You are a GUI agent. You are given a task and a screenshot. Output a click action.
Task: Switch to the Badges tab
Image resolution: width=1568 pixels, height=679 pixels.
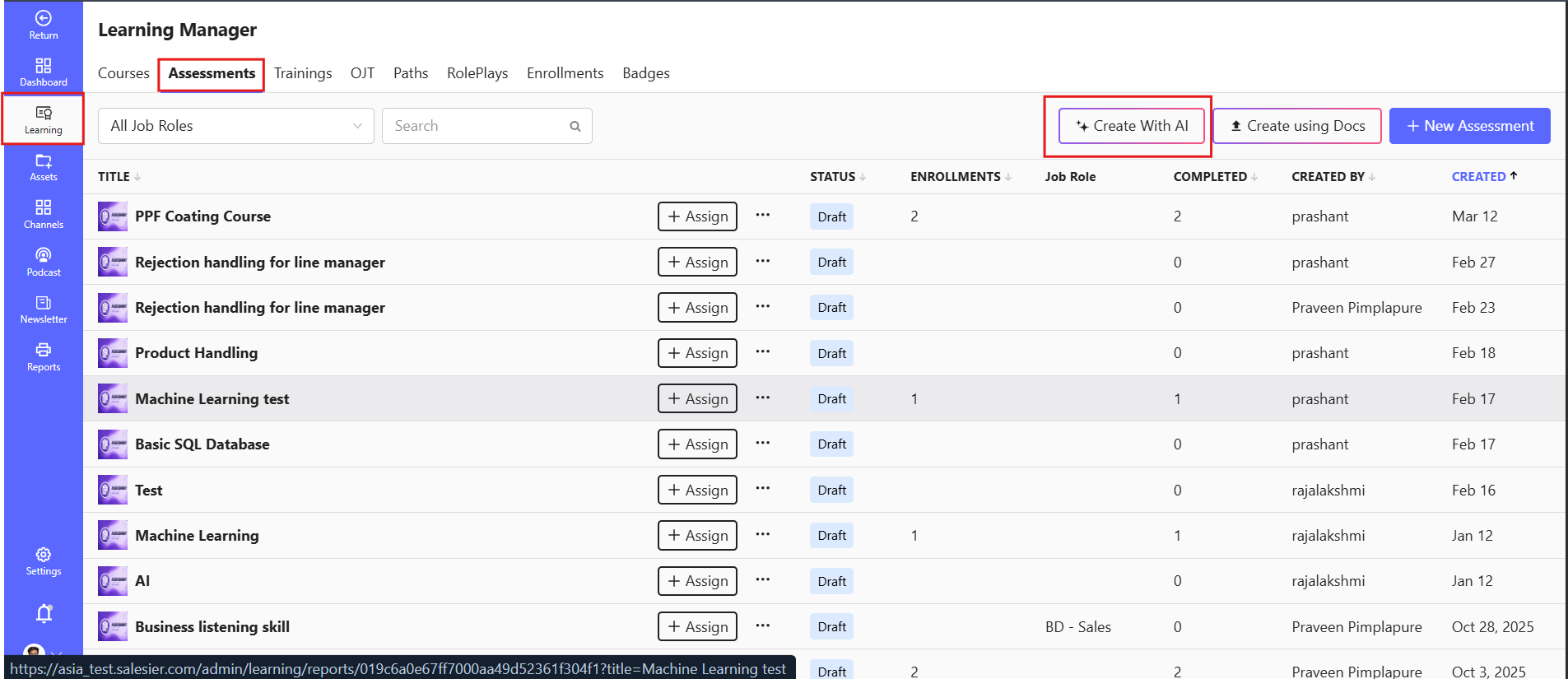(x=646, y=73)
